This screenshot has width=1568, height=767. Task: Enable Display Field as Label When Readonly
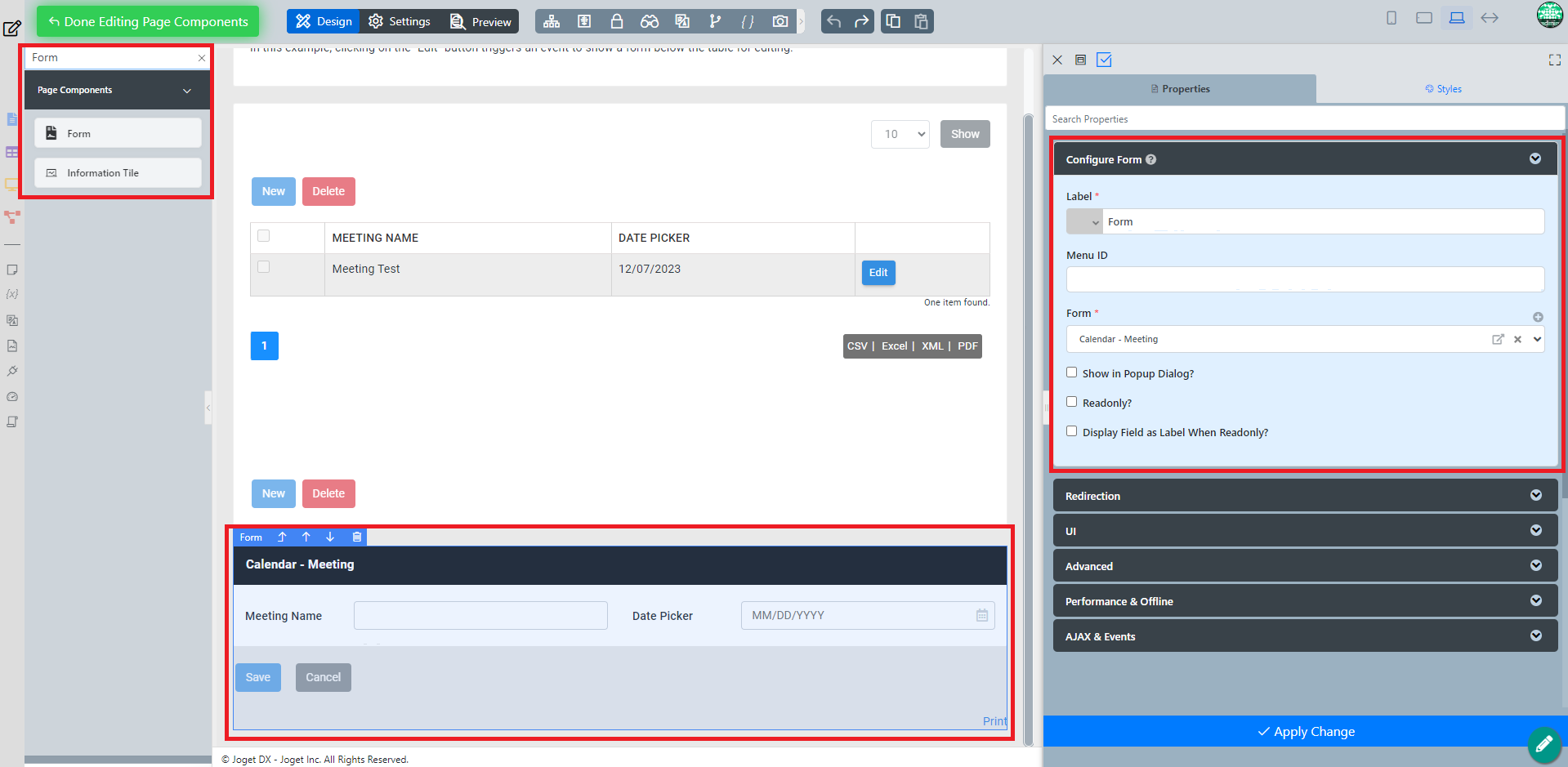click(x=1071, y=431)
